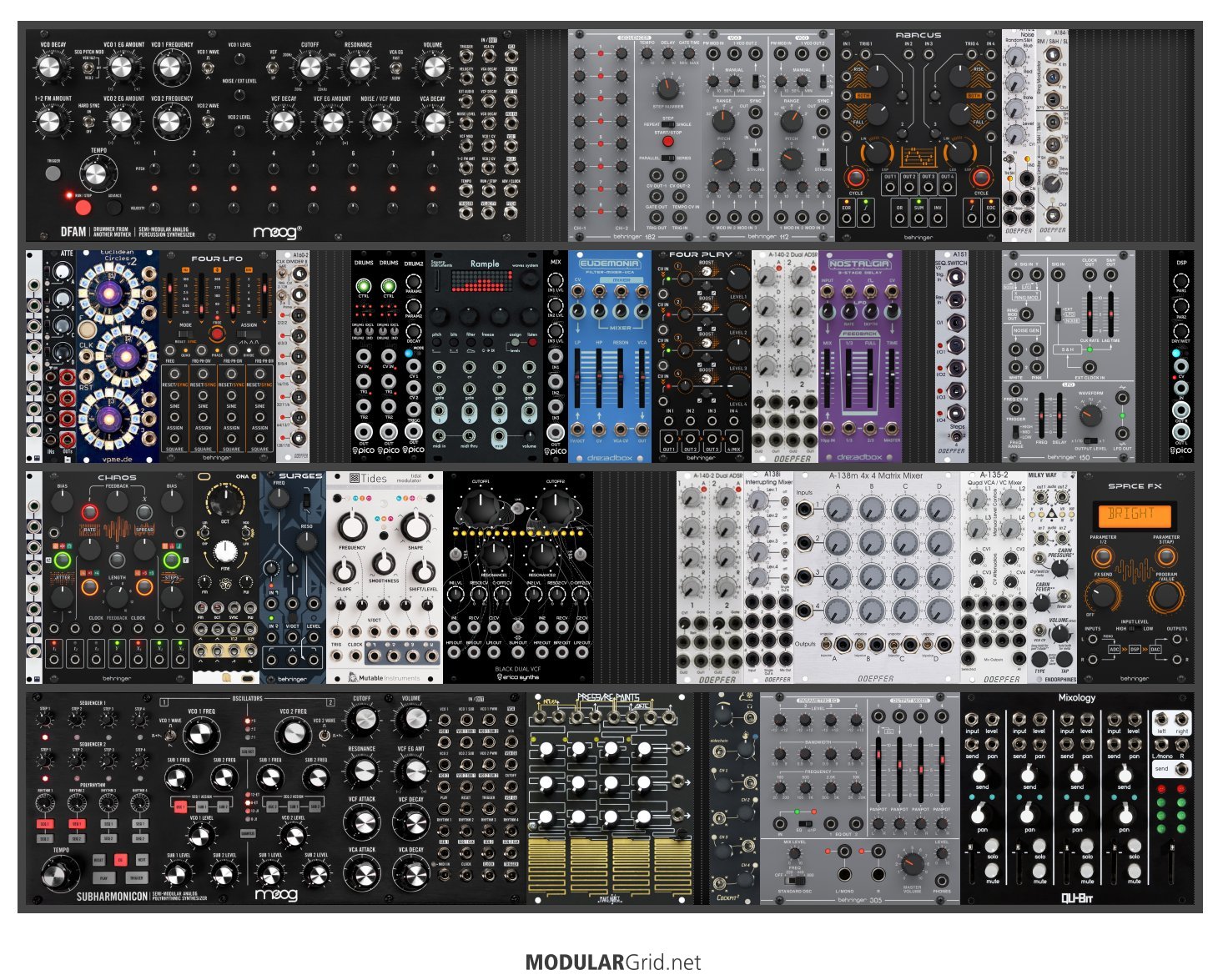1228x980 pixels.
Task: Click the Subharmonicon VCA DECAY knob
Action: coord(411,873)
